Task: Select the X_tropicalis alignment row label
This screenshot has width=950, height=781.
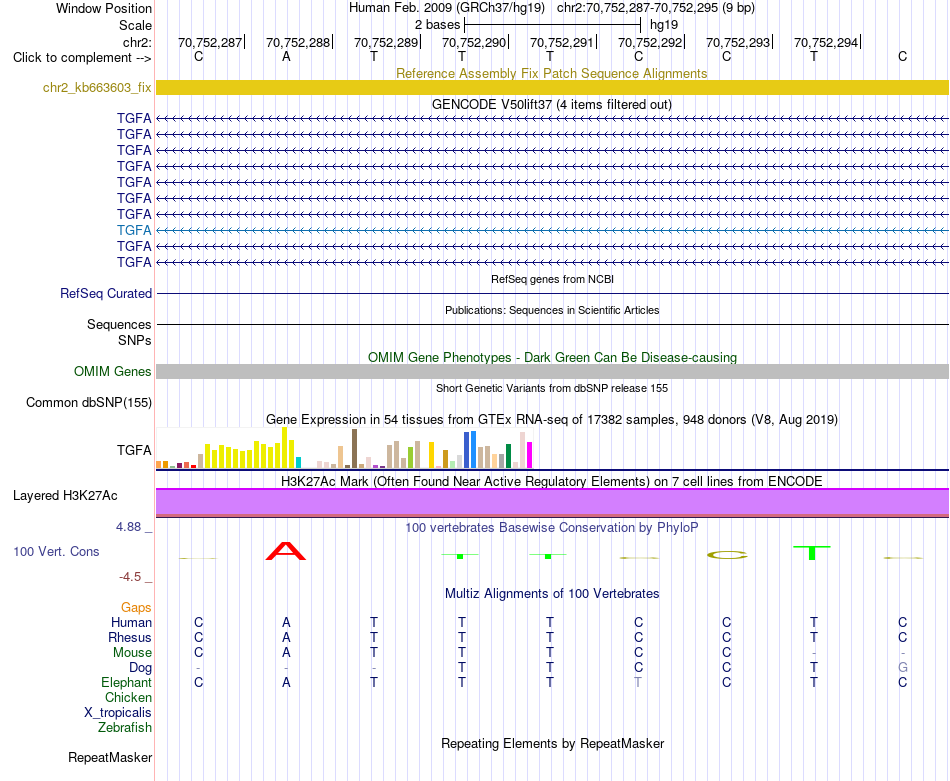Action: tap(118, 713)
